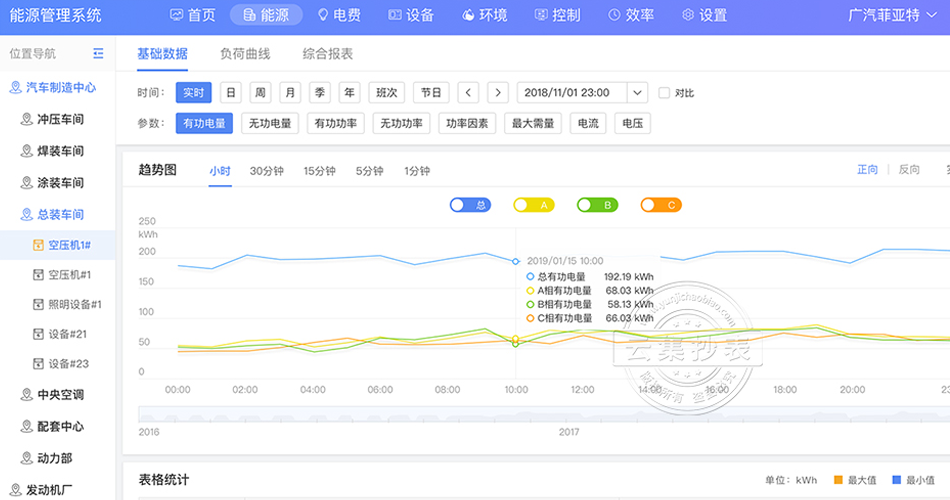Enable the 对比 comparison checkbox
The height and width of the screenshot is (500, 950).
click(664, 93)
